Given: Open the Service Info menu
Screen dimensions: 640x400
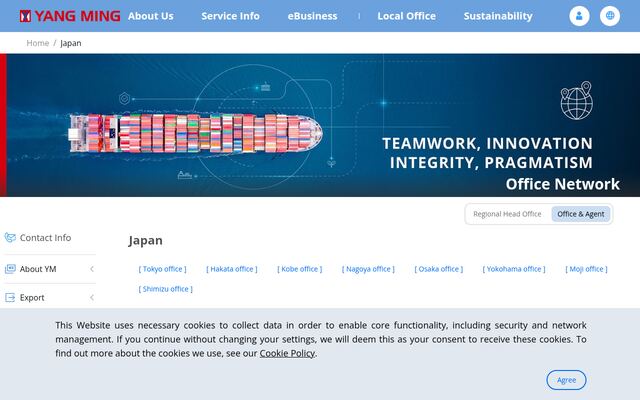Looking at the screenshot, I should click(230, 16).
